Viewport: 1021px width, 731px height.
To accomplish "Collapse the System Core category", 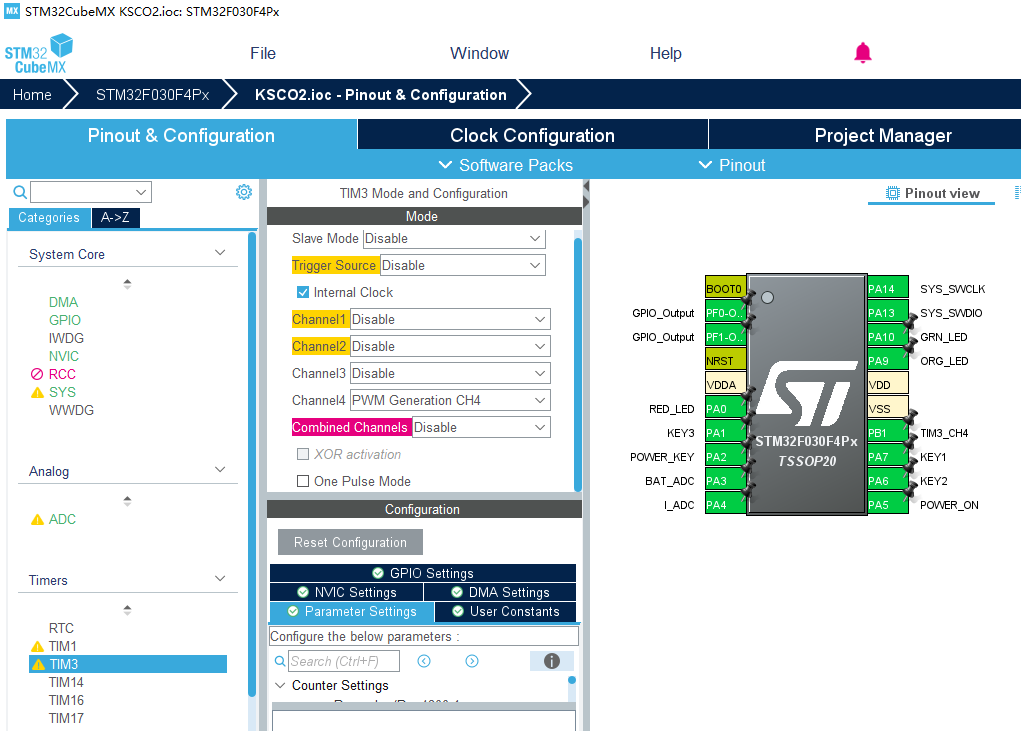I will [x=220, y=253].
